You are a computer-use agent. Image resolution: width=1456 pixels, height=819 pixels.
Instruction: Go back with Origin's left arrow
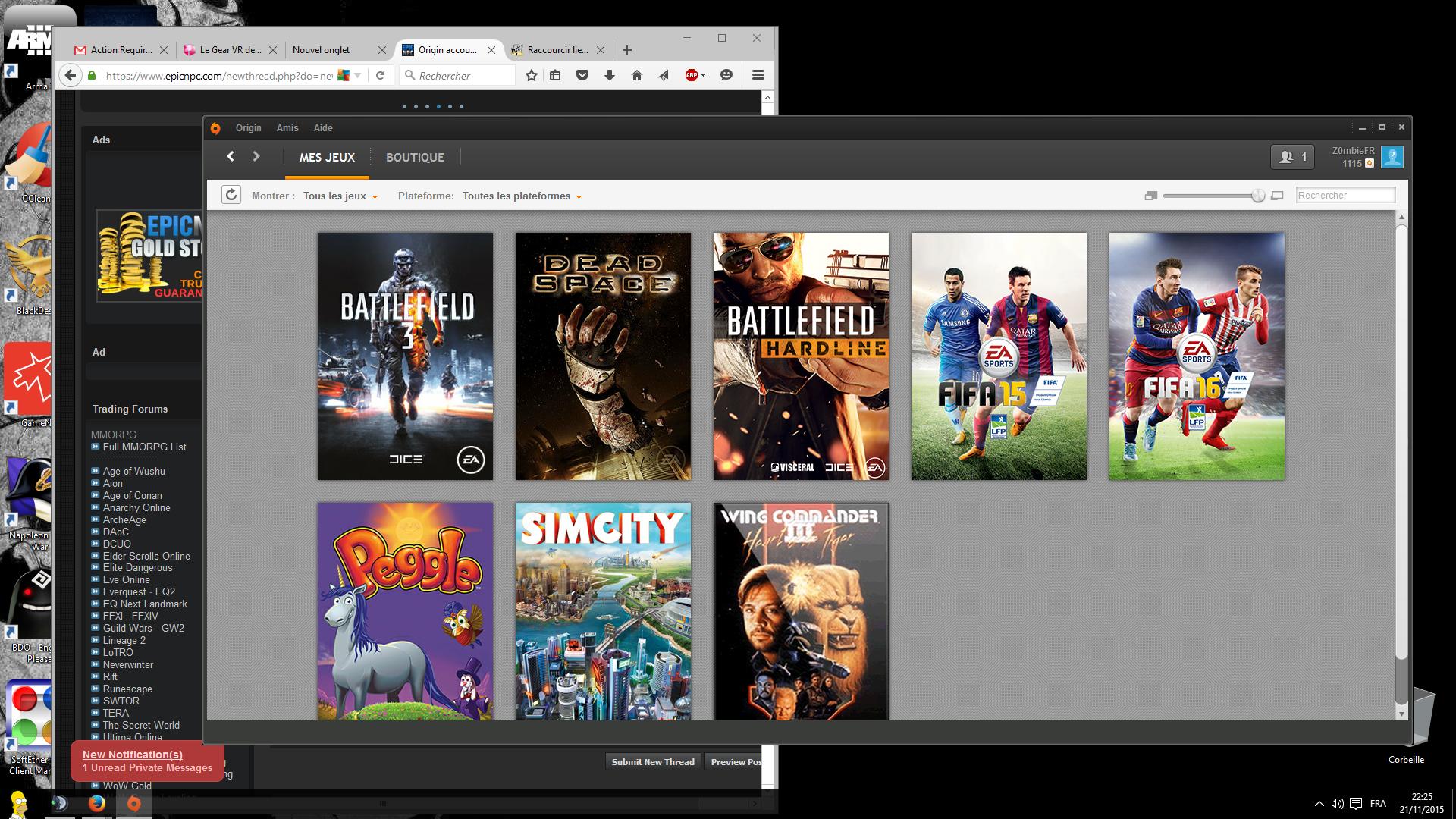point(231,156)
